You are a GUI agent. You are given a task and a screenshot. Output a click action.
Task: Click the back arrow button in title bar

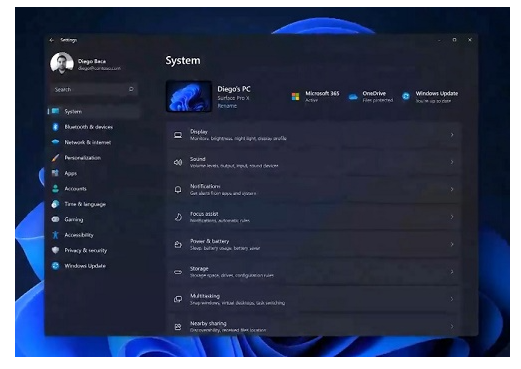(x=52, y=40)
